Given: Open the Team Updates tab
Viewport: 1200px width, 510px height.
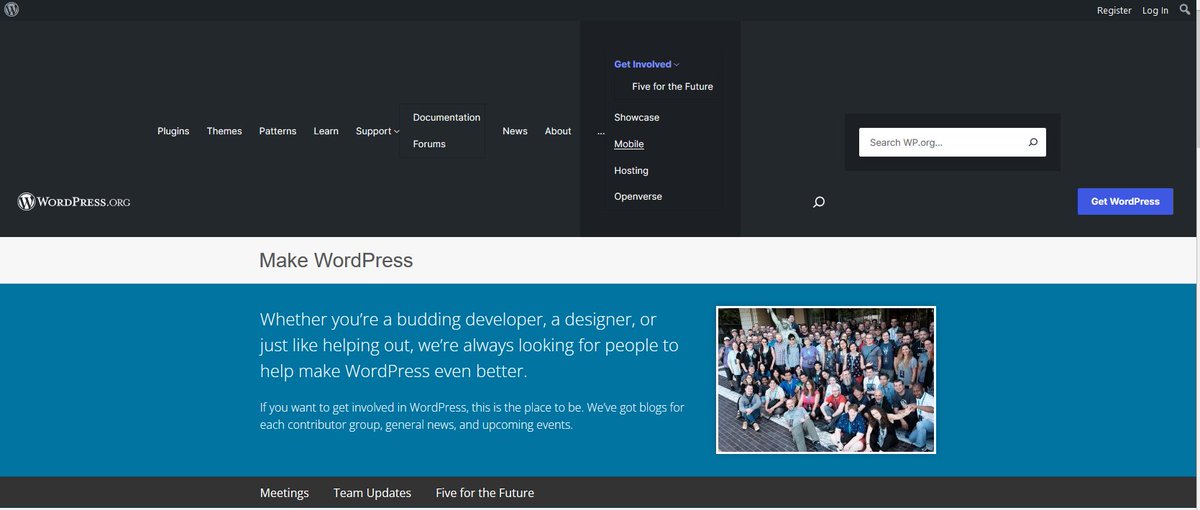Looking at the screenshot, I should 372,493.
